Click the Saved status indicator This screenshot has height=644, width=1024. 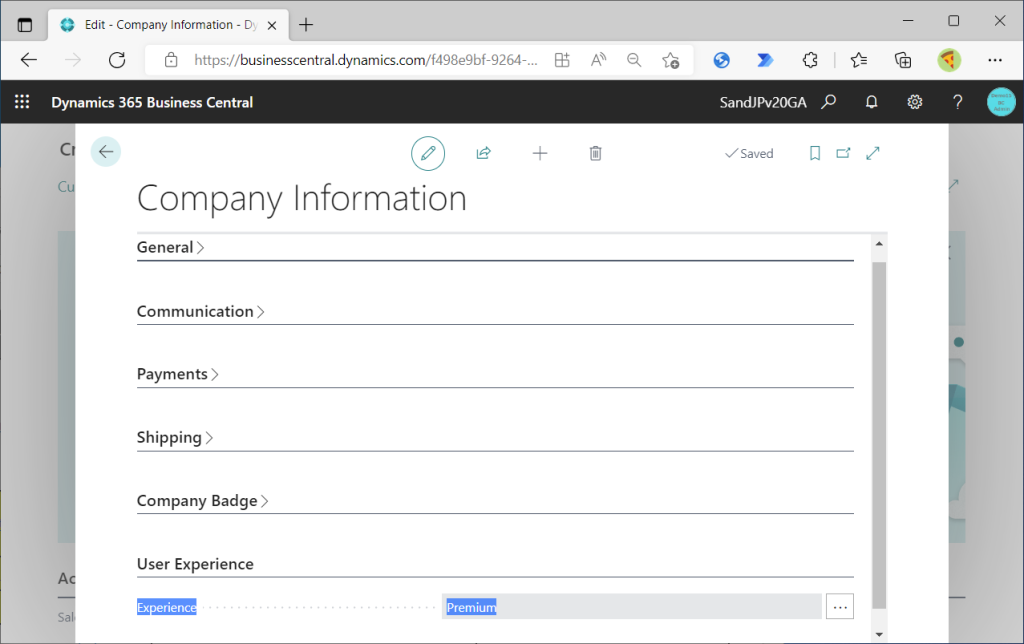749,153
